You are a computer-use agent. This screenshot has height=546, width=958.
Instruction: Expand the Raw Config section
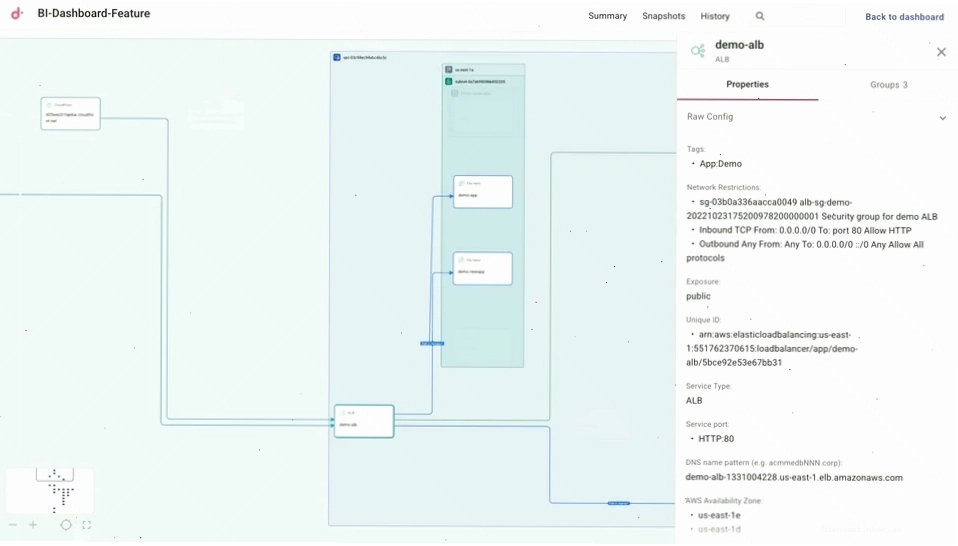point(817,117)
